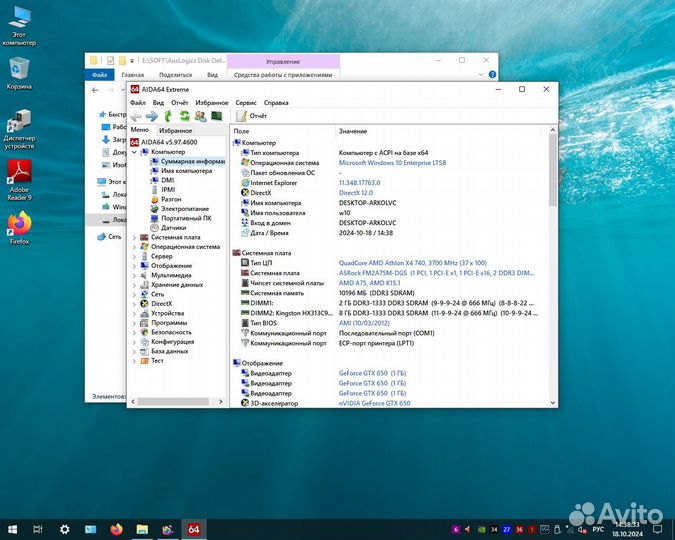Open the Сервис menu
675x540 pixels.
pos(245,102)
